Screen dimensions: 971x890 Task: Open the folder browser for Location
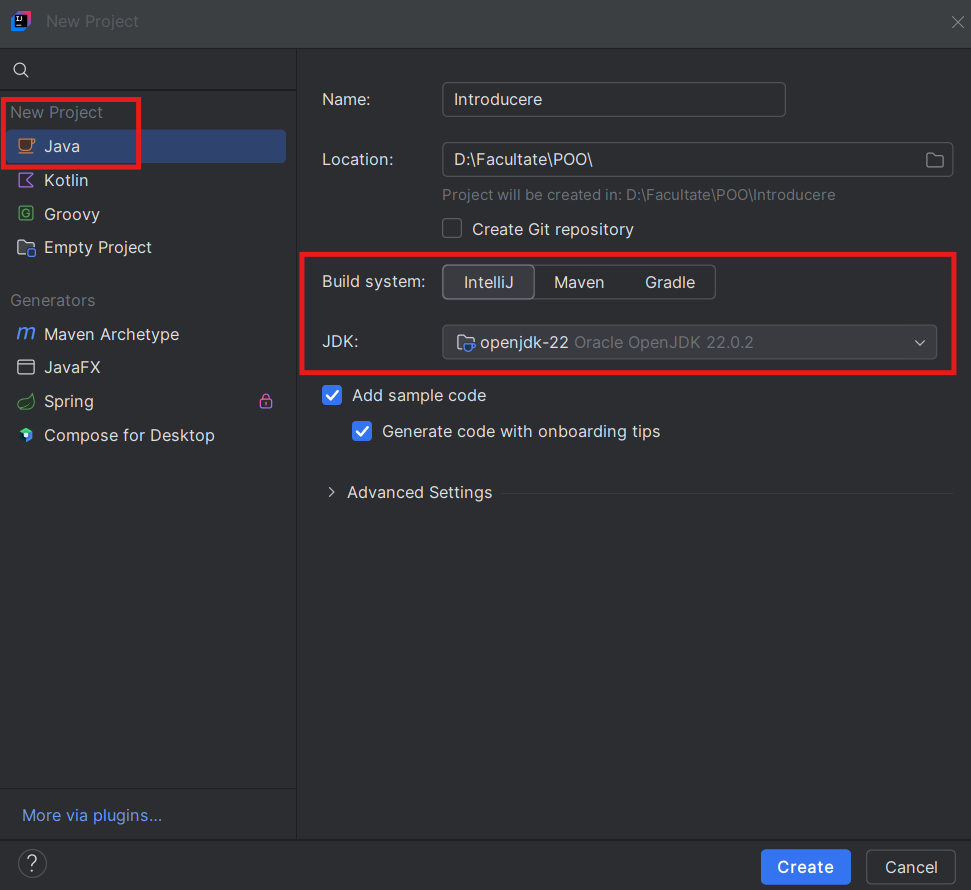[934, 159]
